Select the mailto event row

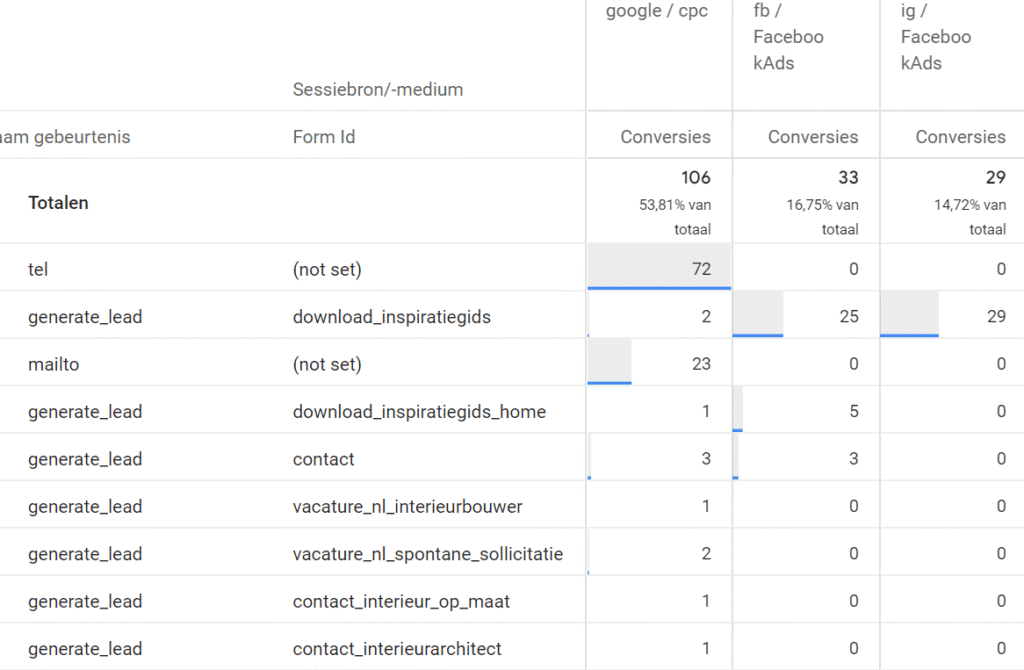[54, 363]
